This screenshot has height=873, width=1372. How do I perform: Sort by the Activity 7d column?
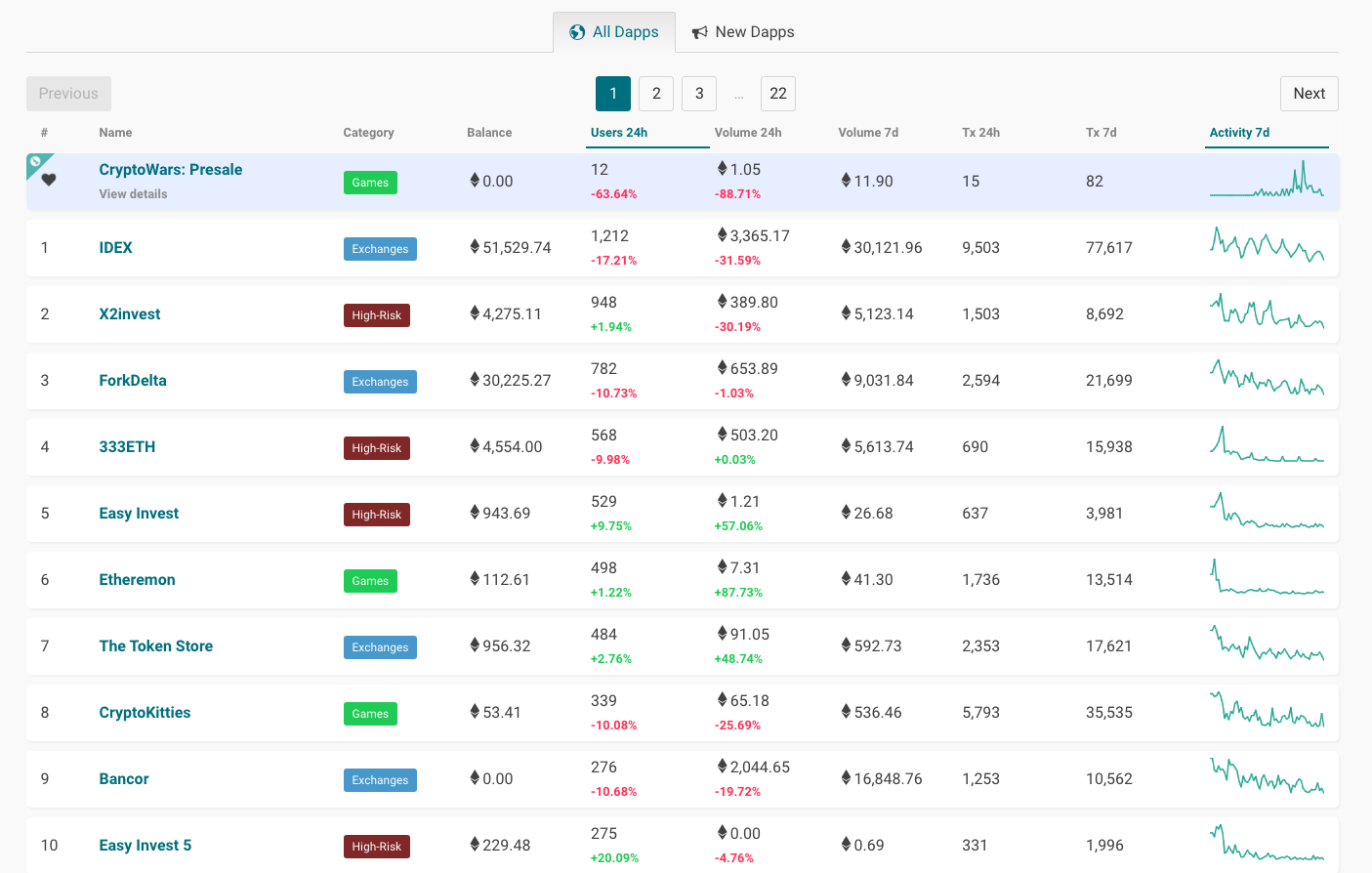tap(1239, 133)
